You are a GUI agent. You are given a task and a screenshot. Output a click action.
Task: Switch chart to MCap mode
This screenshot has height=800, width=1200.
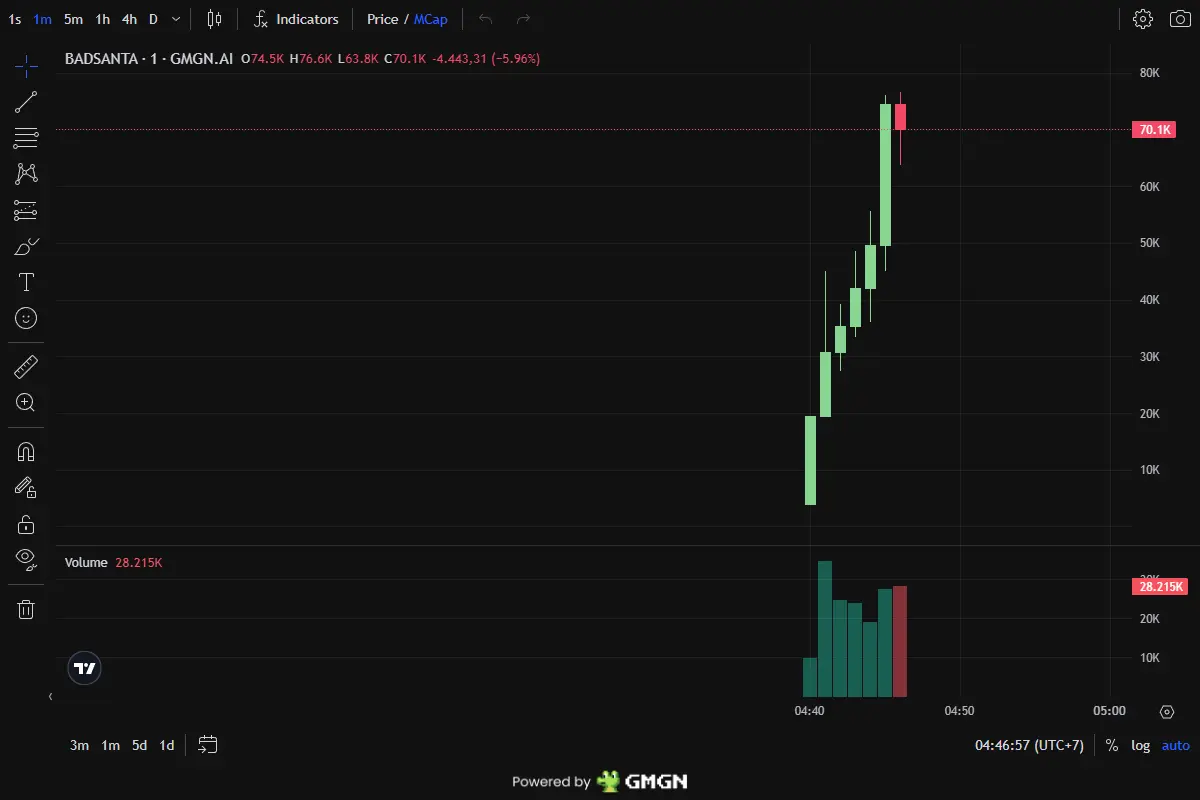coord(431,19)
